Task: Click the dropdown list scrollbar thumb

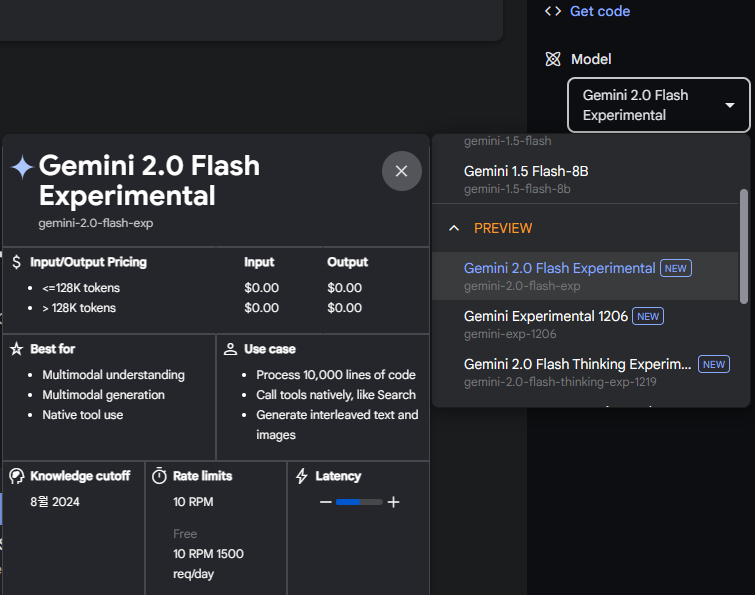Action: [x=743, y=246]
